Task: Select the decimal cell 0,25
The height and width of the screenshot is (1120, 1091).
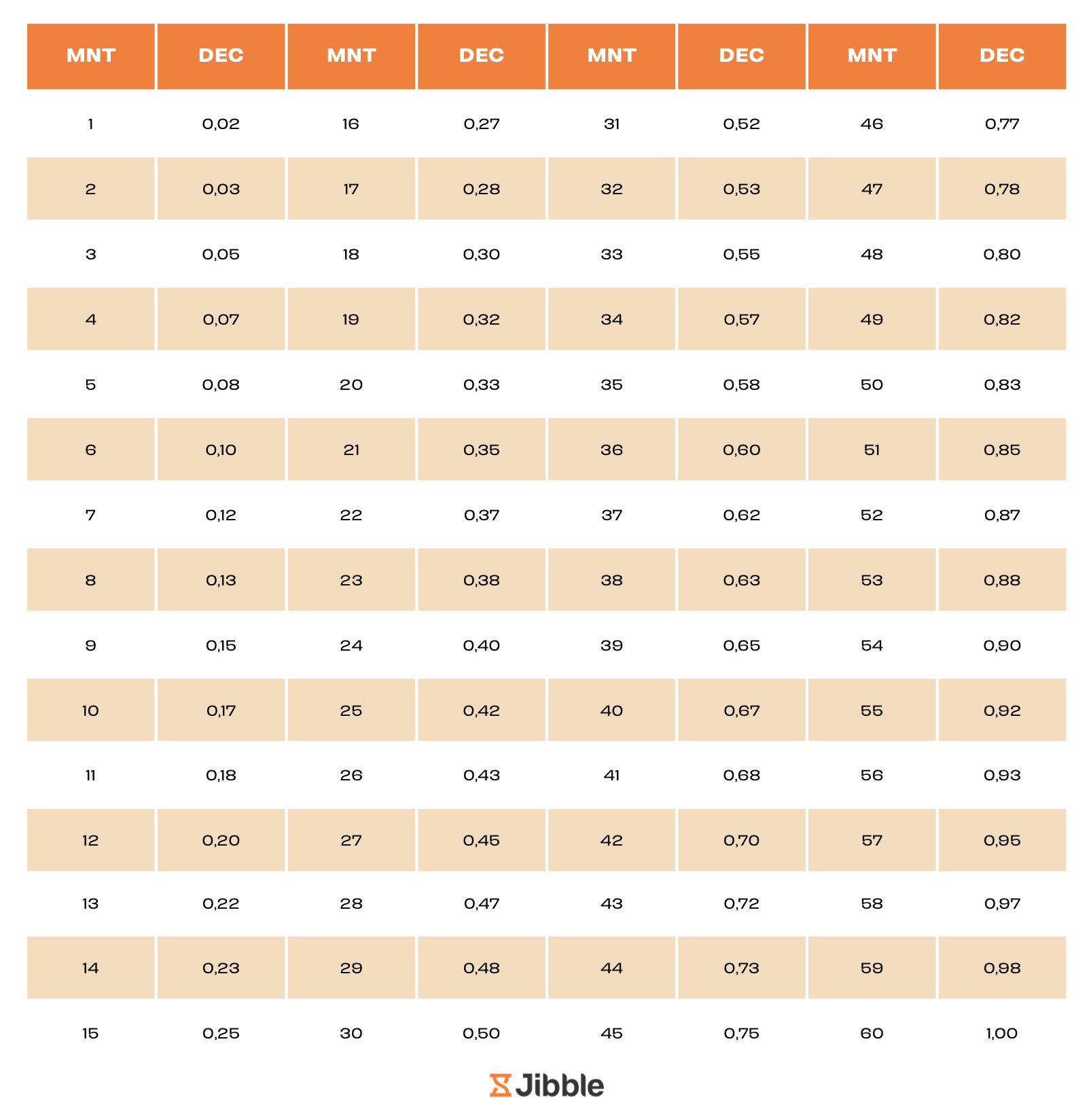Action: point(221,1033)
